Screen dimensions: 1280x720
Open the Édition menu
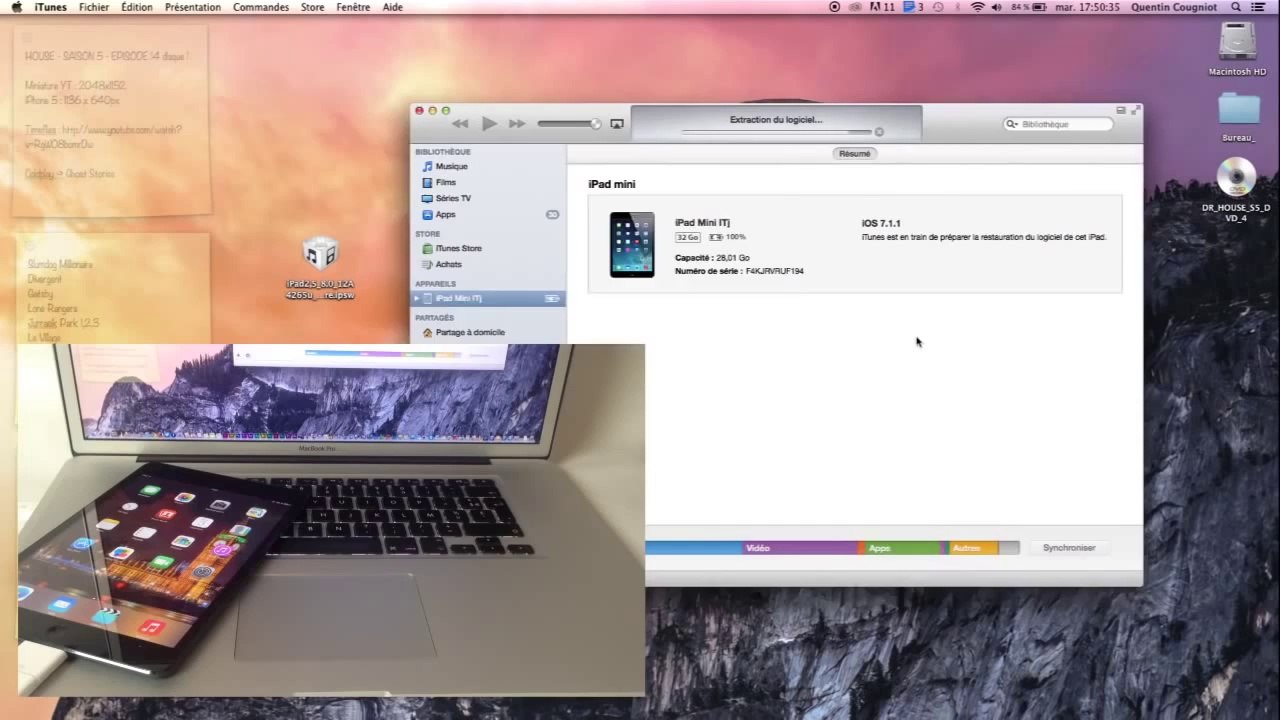pos(137,7)
